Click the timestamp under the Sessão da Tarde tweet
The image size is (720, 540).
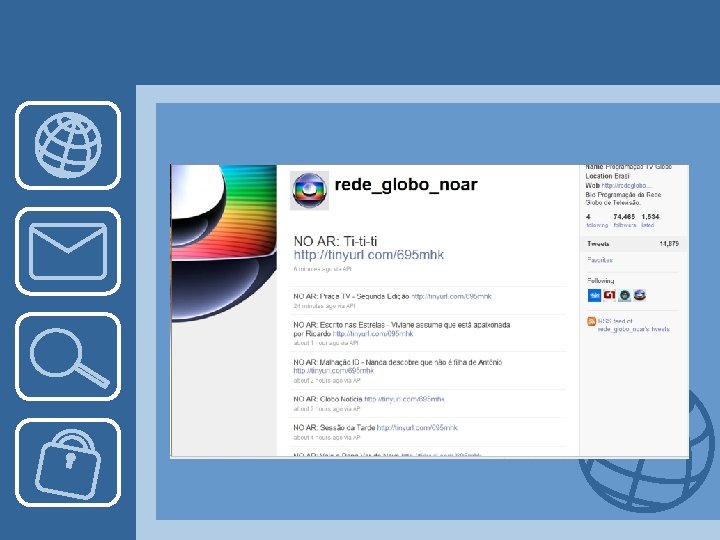(327, 438)
